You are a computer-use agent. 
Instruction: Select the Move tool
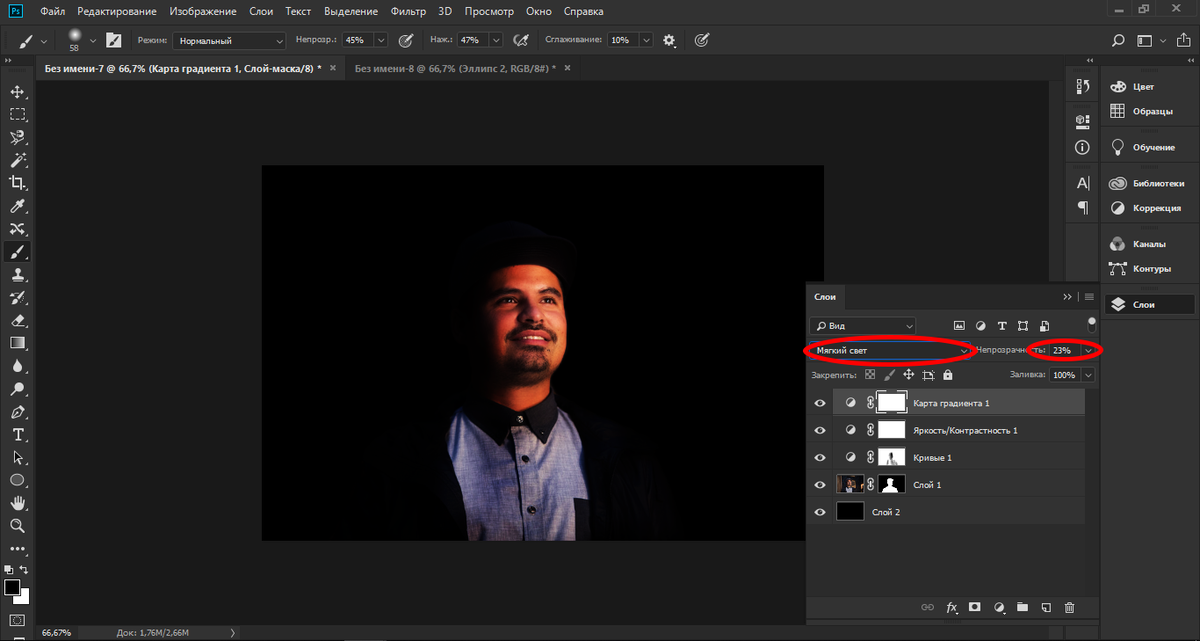click(17, 92)
